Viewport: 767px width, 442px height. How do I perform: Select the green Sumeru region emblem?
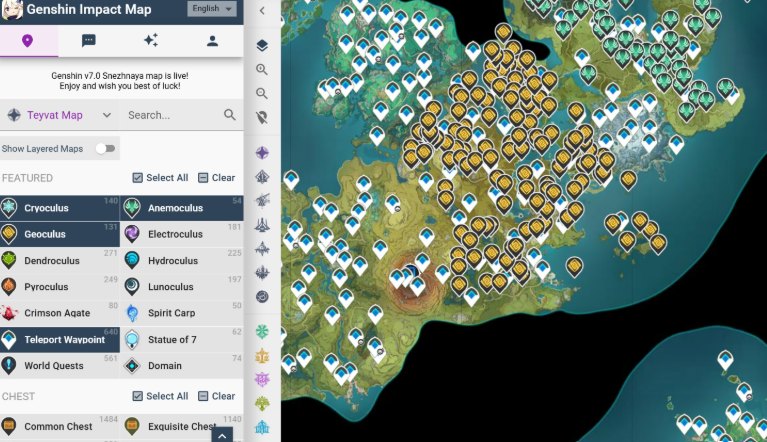tap(262, 403)
